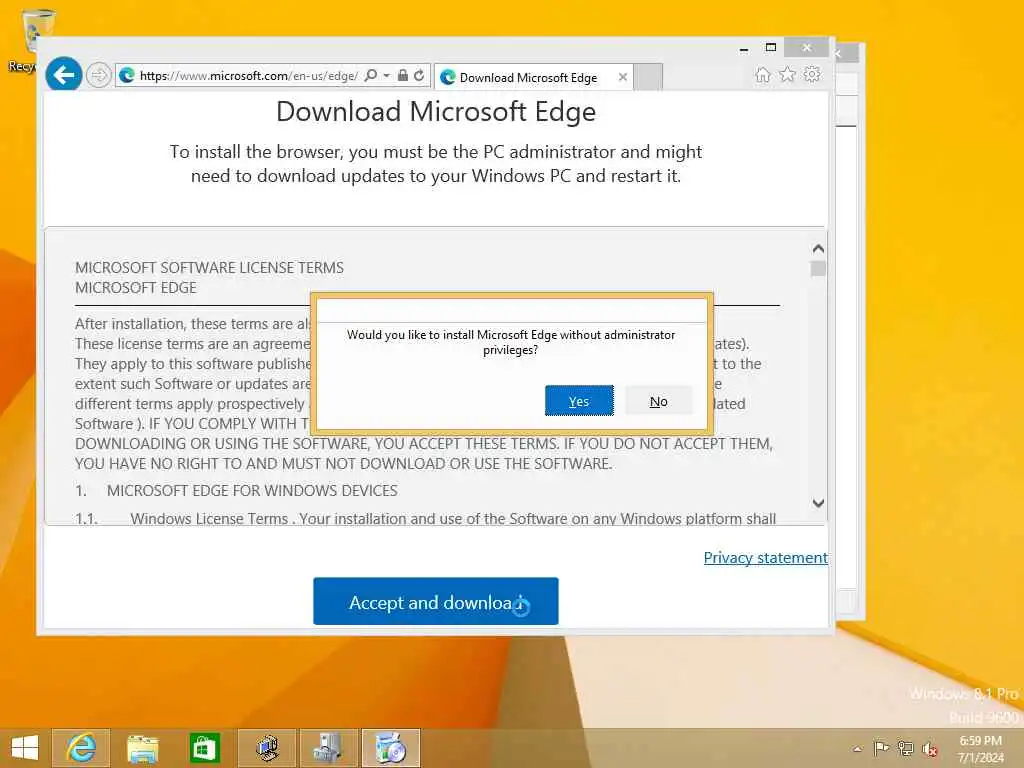Click Yes in the install dialog
1024x768 pixels.
point(579,401)
